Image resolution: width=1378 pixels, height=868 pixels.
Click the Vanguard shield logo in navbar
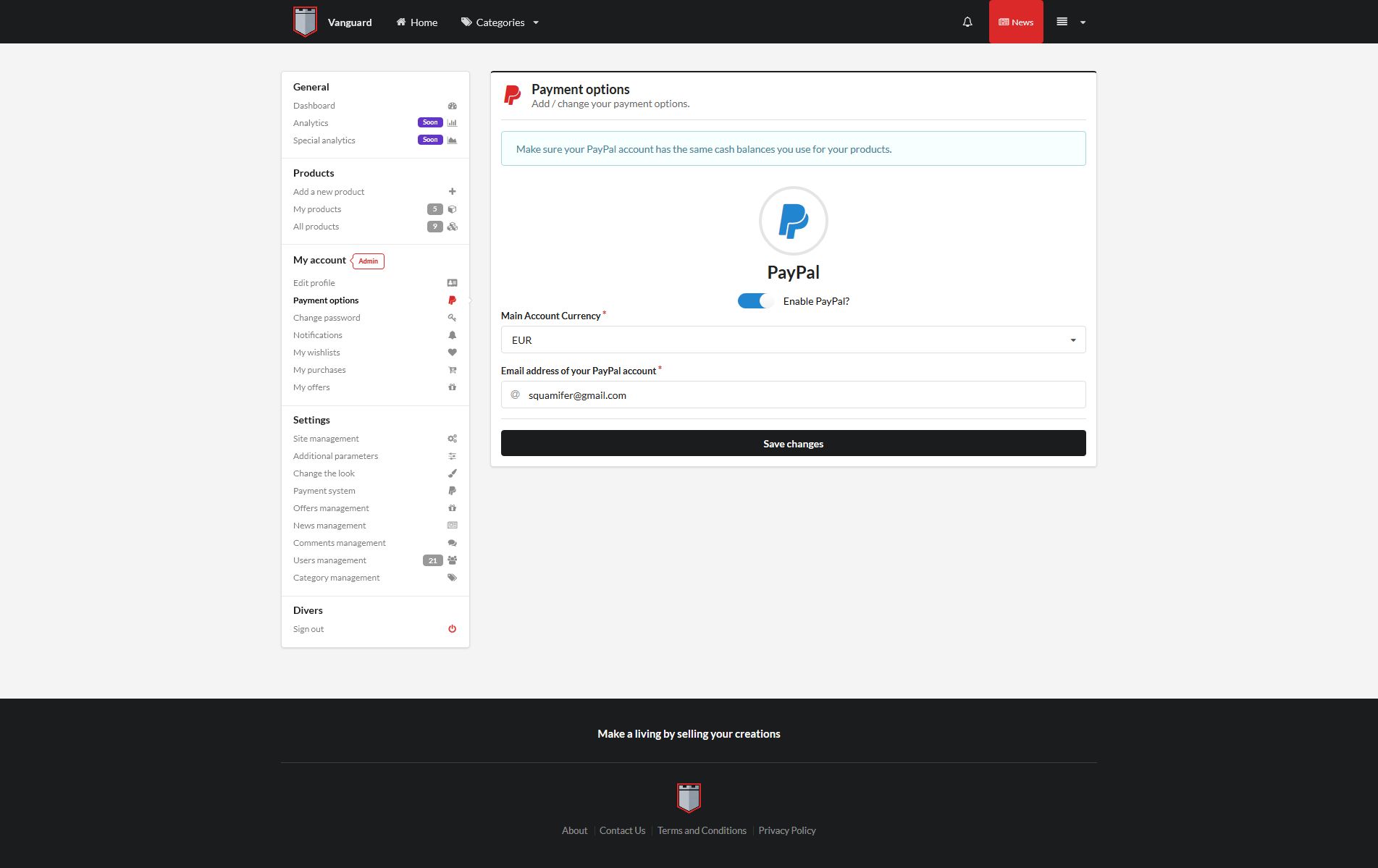pyautogui.click(x=305, y=22)
